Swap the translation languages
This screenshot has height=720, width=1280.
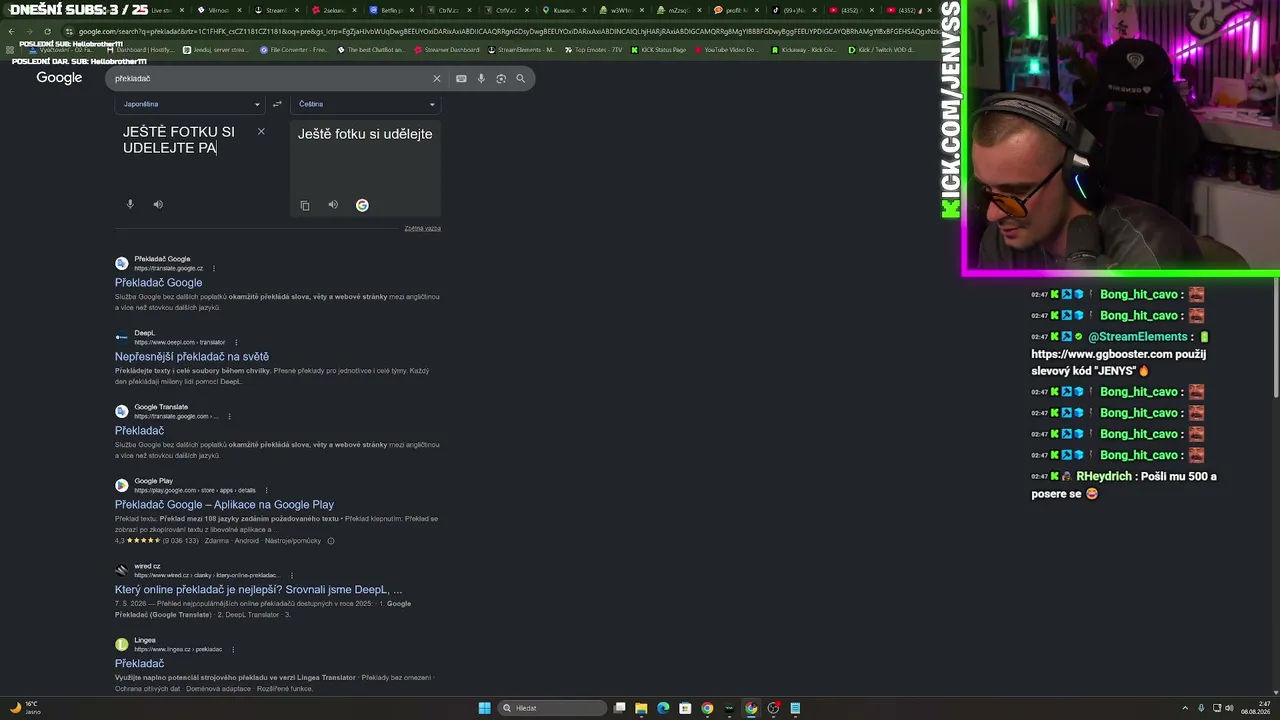[277, 104]
